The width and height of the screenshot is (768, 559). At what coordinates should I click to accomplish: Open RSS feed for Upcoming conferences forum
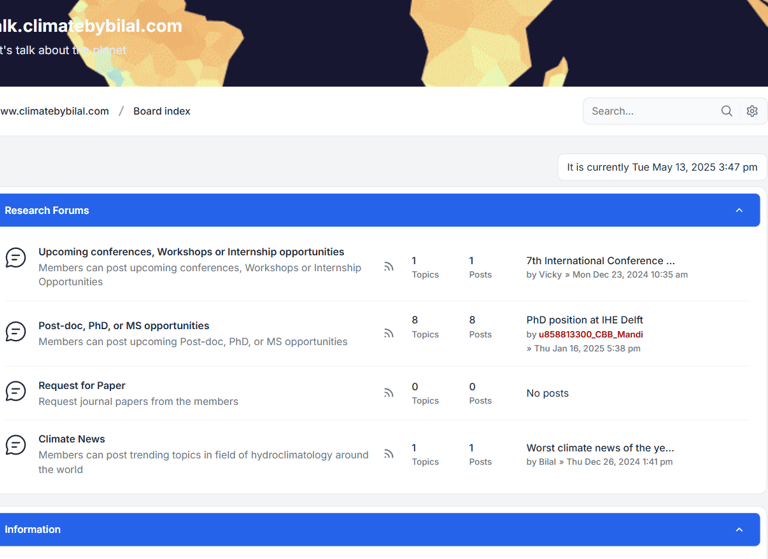[388, 267]
